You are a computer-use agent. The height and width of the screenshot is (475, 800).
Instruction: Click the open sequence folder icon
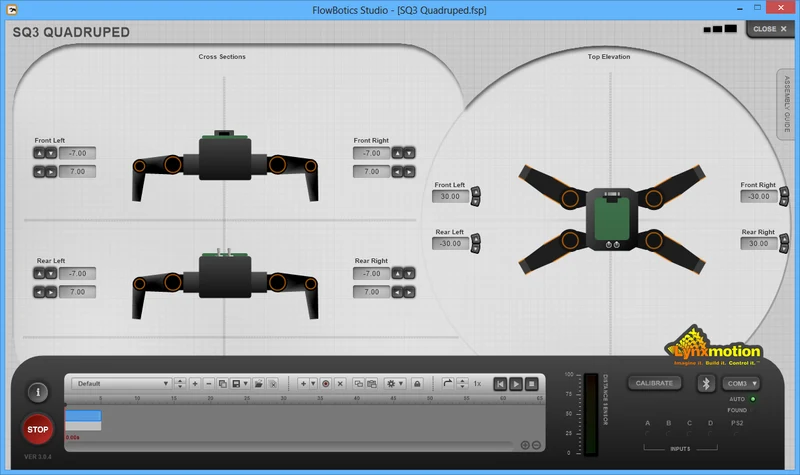click(x=259, y=384)
